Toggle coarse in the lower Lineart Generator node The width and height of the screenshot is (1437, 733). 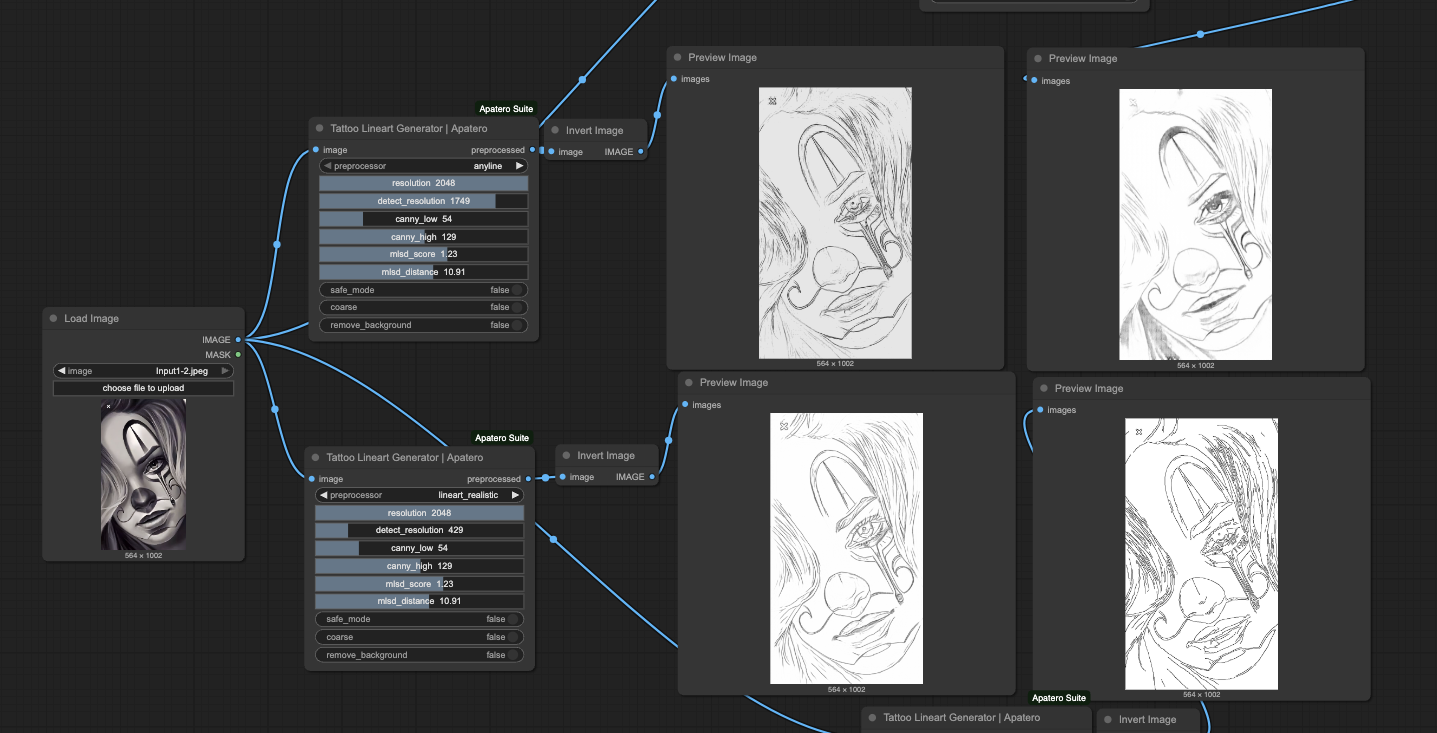512,637
